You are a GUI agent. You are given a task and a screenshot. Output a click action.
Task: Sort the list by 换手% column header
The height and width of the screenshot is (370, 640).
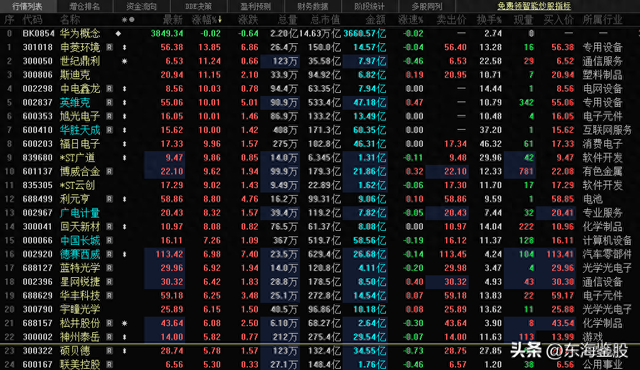[x=489, y=20]
